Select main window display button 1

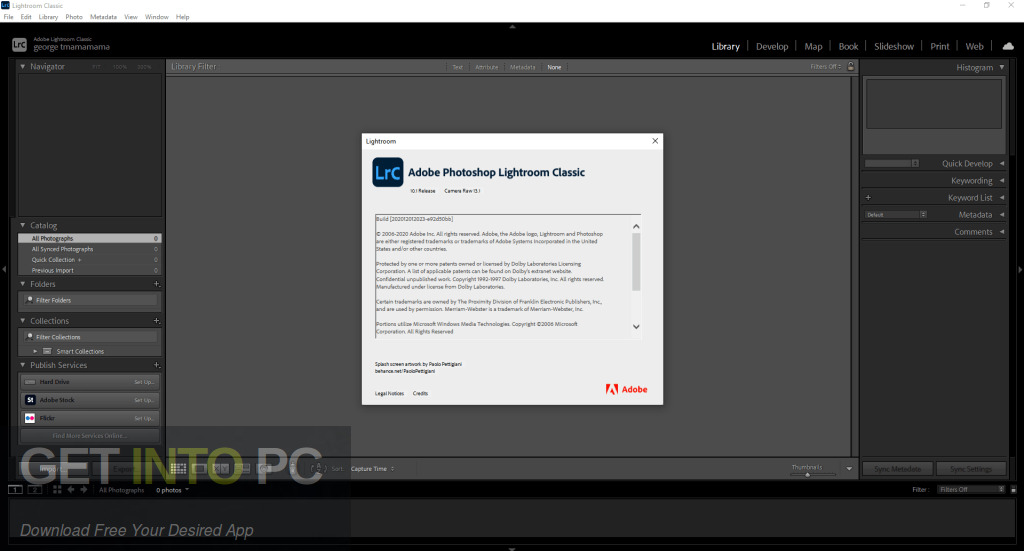(15, 489)
